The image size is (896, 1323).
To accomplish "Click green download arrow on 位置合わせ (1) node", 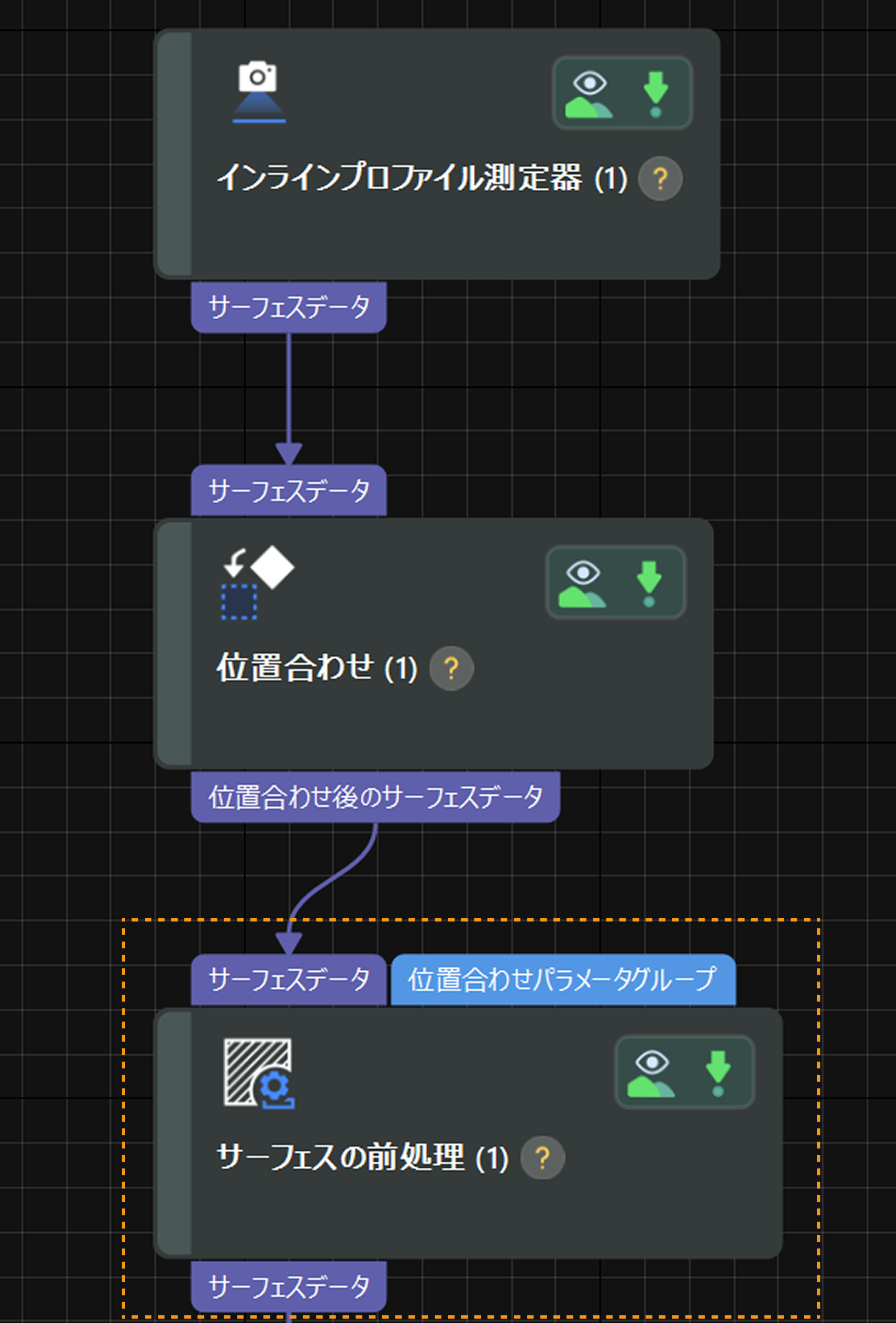I will point(649,584).
